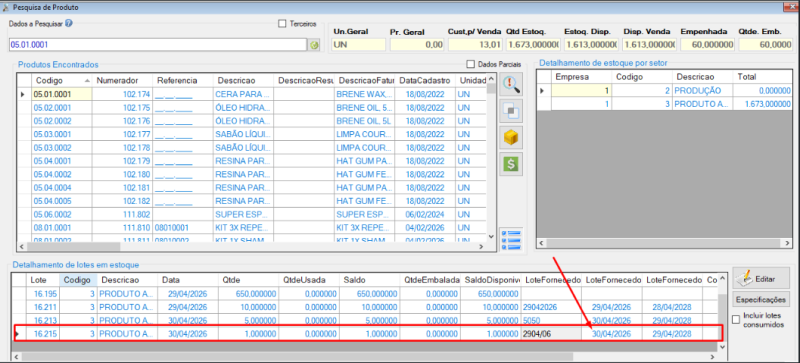Click the Referencia column header
Image resolution: width=800 pixels, height=363 pixels.
[x=183, y=81]
